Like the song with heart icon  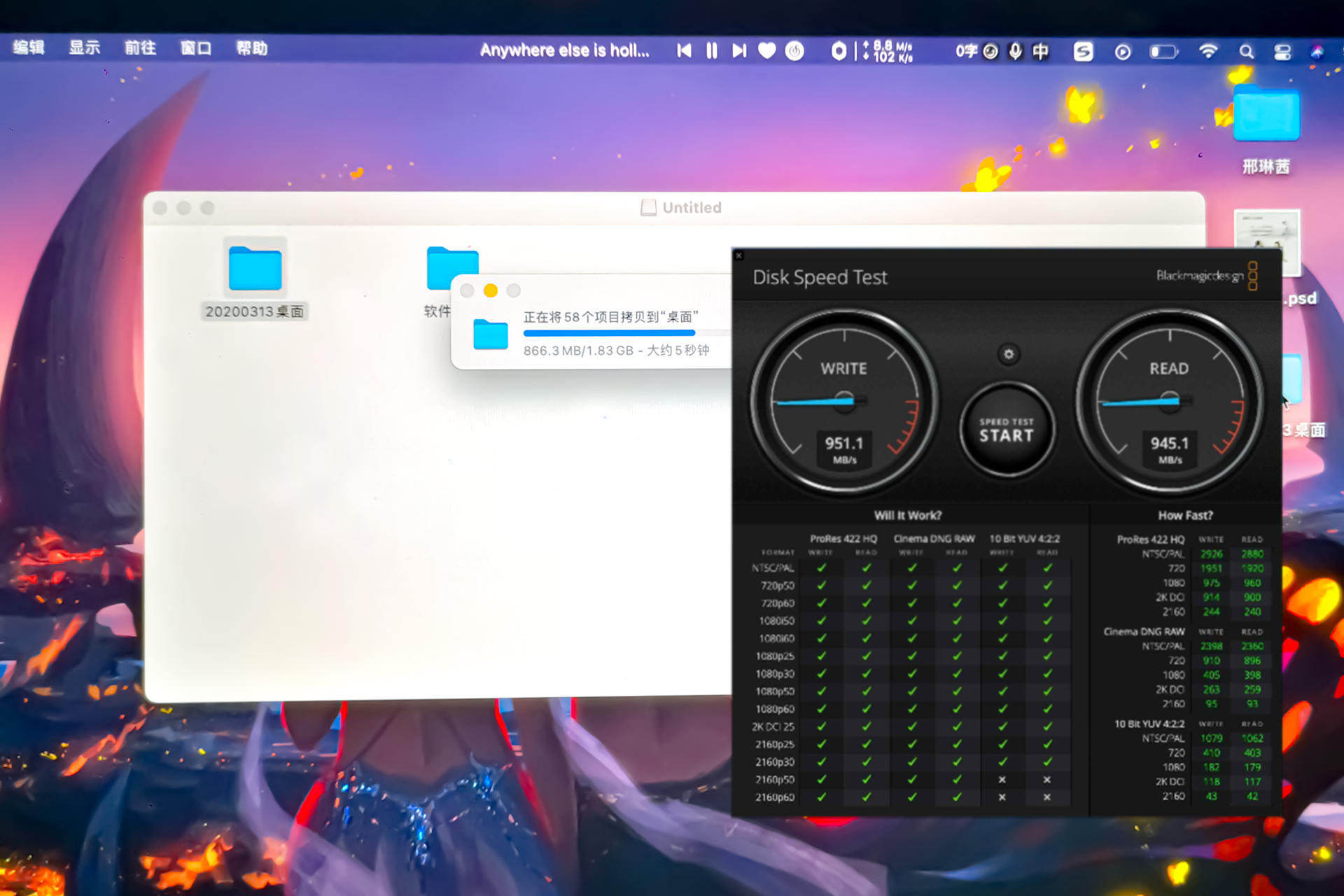(x=767, y=50)
